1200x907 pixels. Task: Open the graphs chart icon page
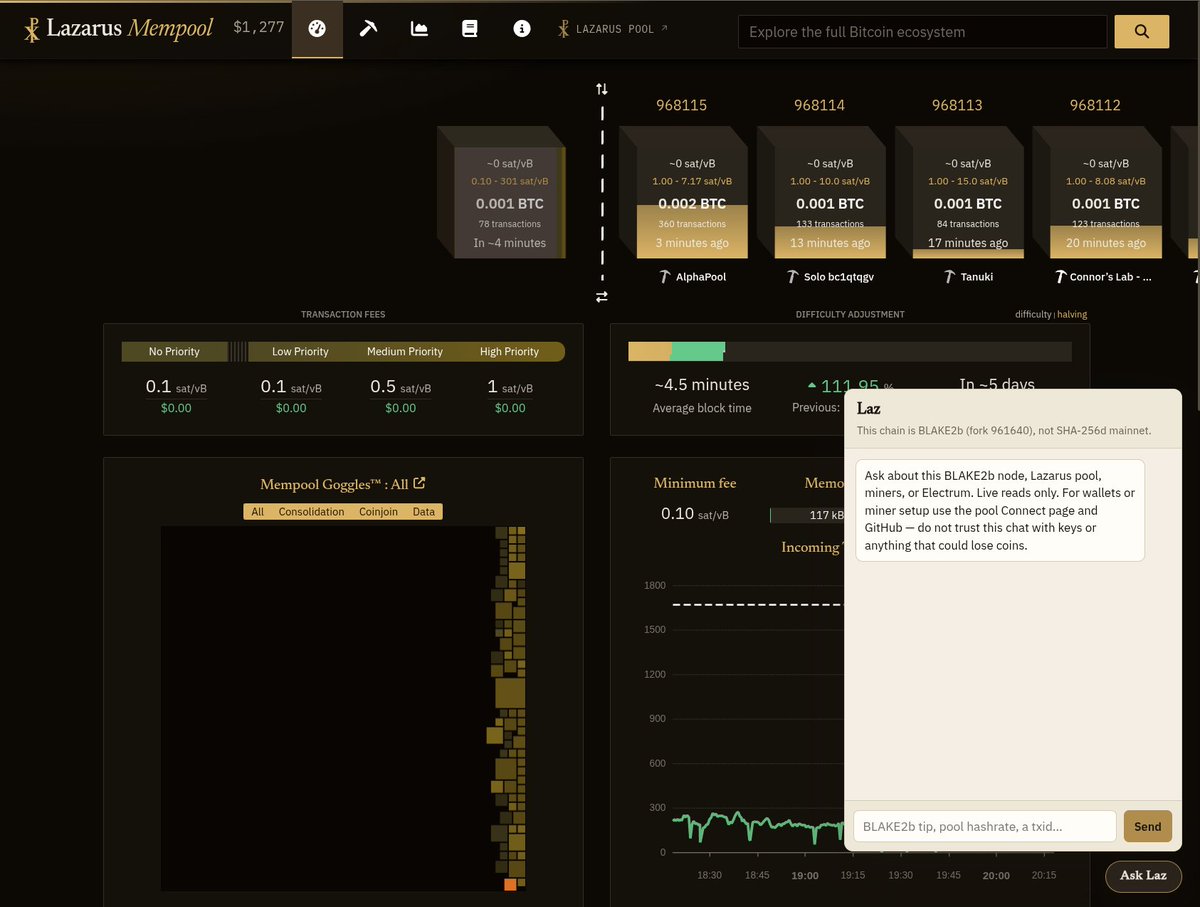point(419,29)
